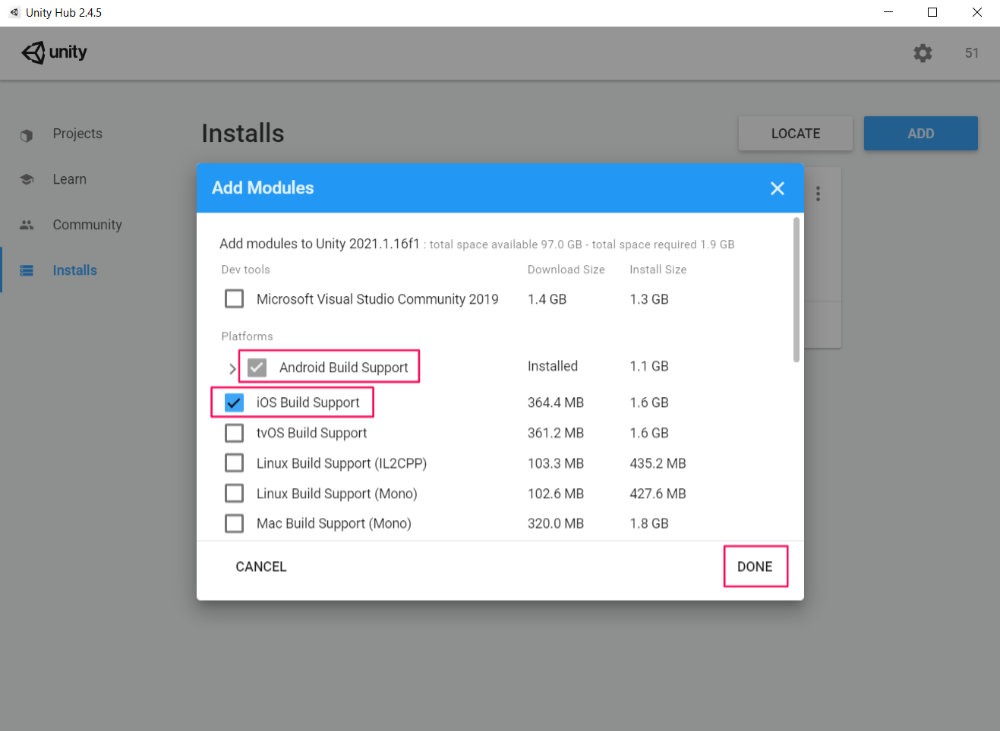Click the Community people icon
Image resolution: width=1000 pixels, height=731 pixels.
[x=26, y=225]
